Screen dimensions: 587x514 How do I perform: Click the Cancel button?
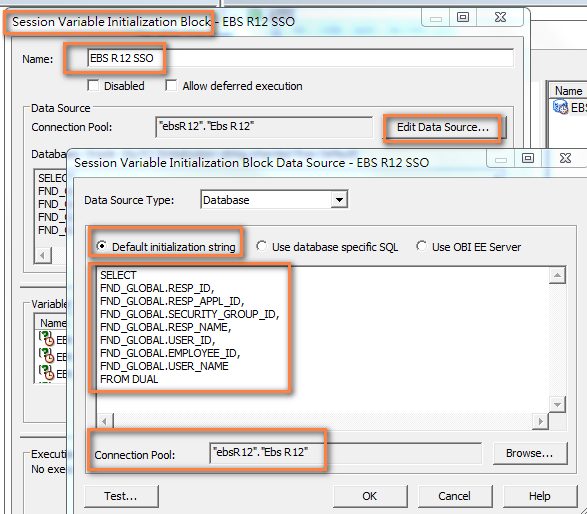[455, 496]
